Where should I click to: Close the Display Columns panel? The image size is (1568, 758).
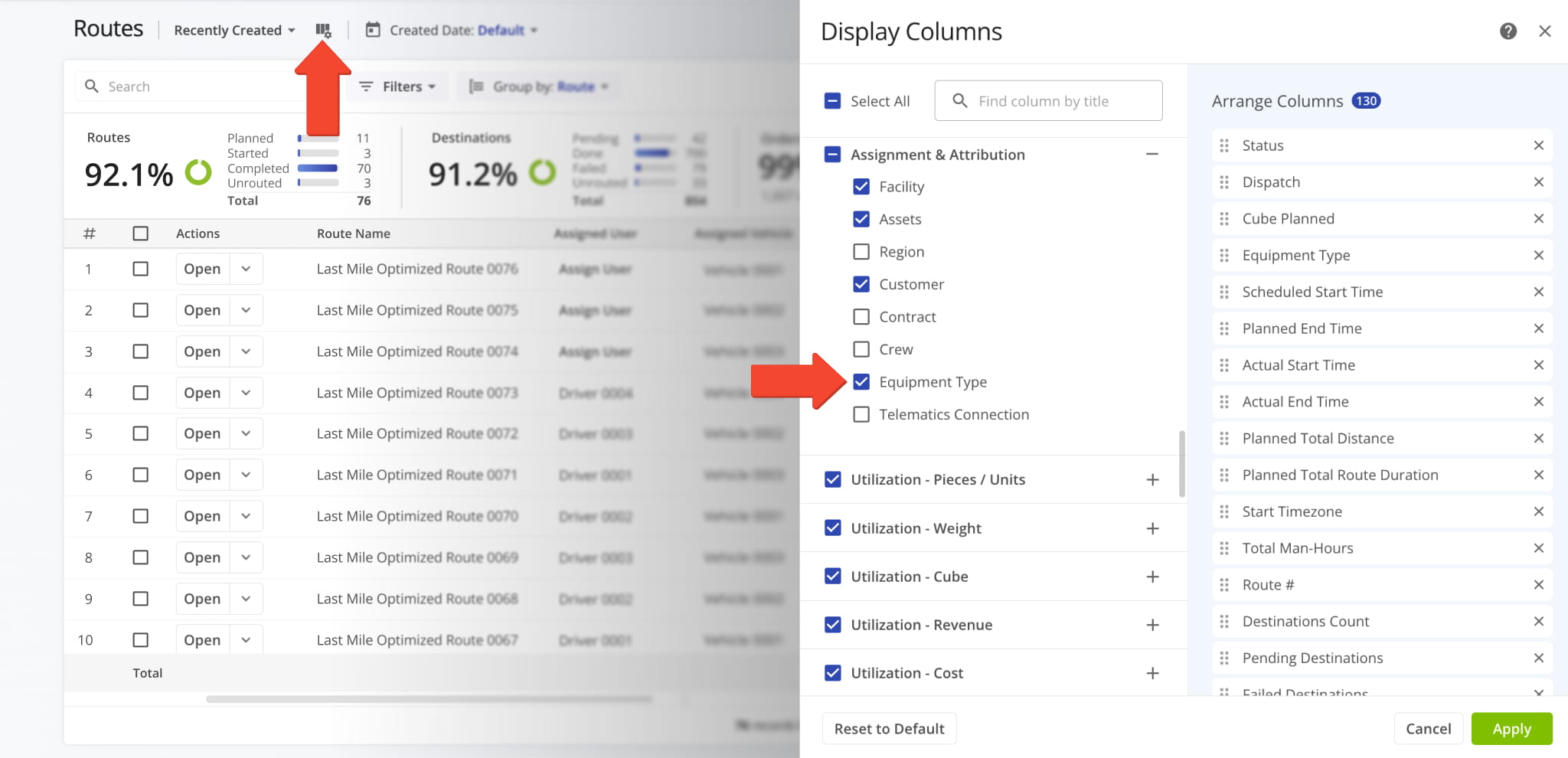(x=1545, y=31)
